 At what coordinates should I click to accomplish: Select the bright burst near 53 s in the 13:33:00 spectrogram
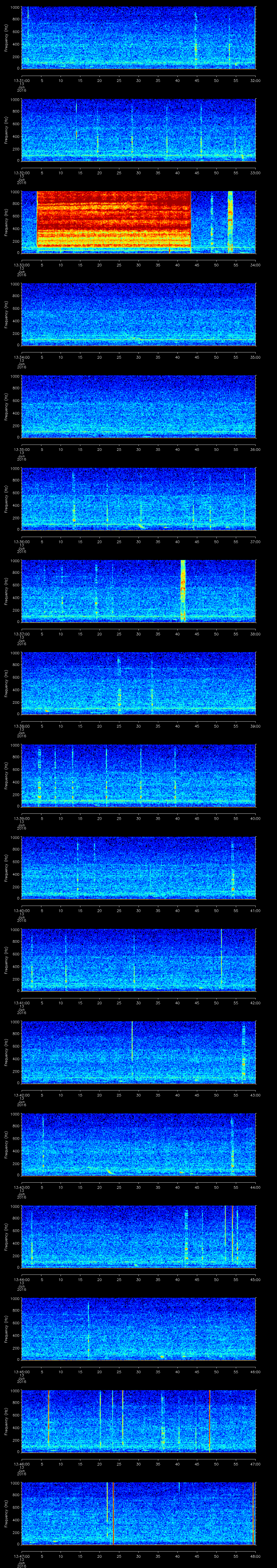pos(230,222)
